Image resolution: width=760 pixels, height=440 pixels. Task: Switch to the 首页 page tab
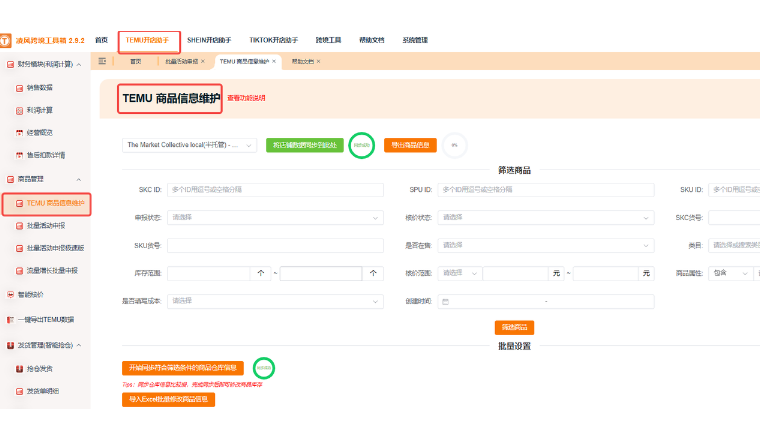click(x=136, y=62)
